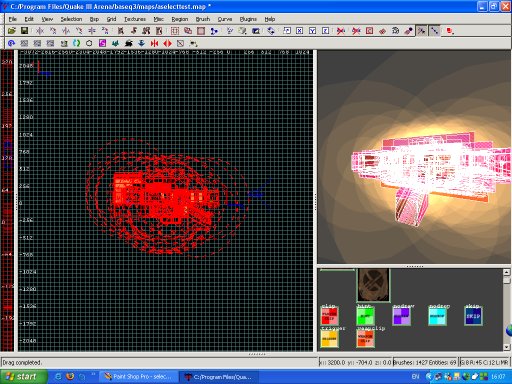Image resolution: width=512 pixels, height=384 pixels.
Task: Select the orange weapclip texture
Action: click(365, 339)
